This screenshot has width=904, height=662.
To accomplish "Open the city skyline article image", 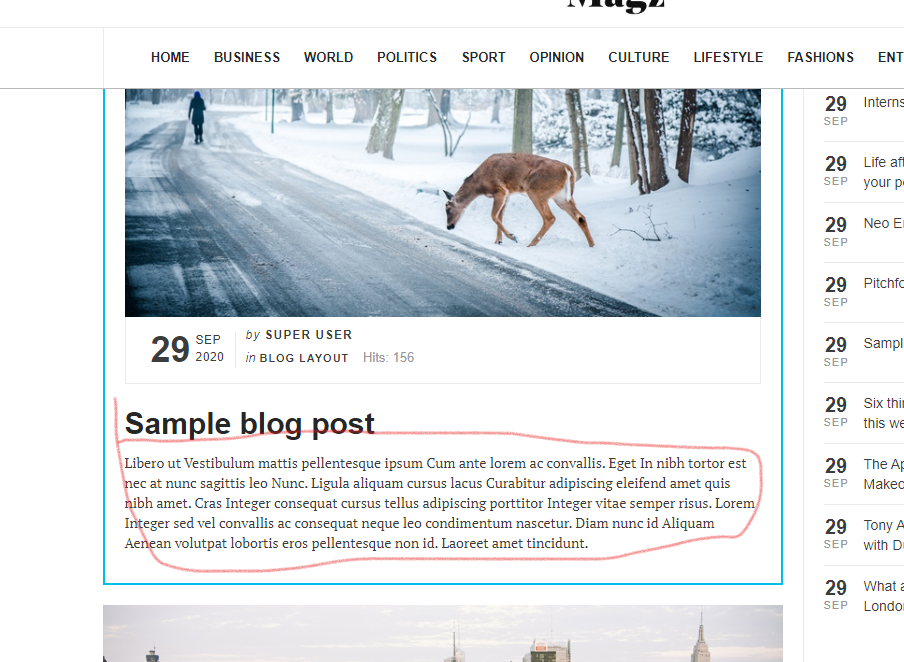I will coord(443,633).
